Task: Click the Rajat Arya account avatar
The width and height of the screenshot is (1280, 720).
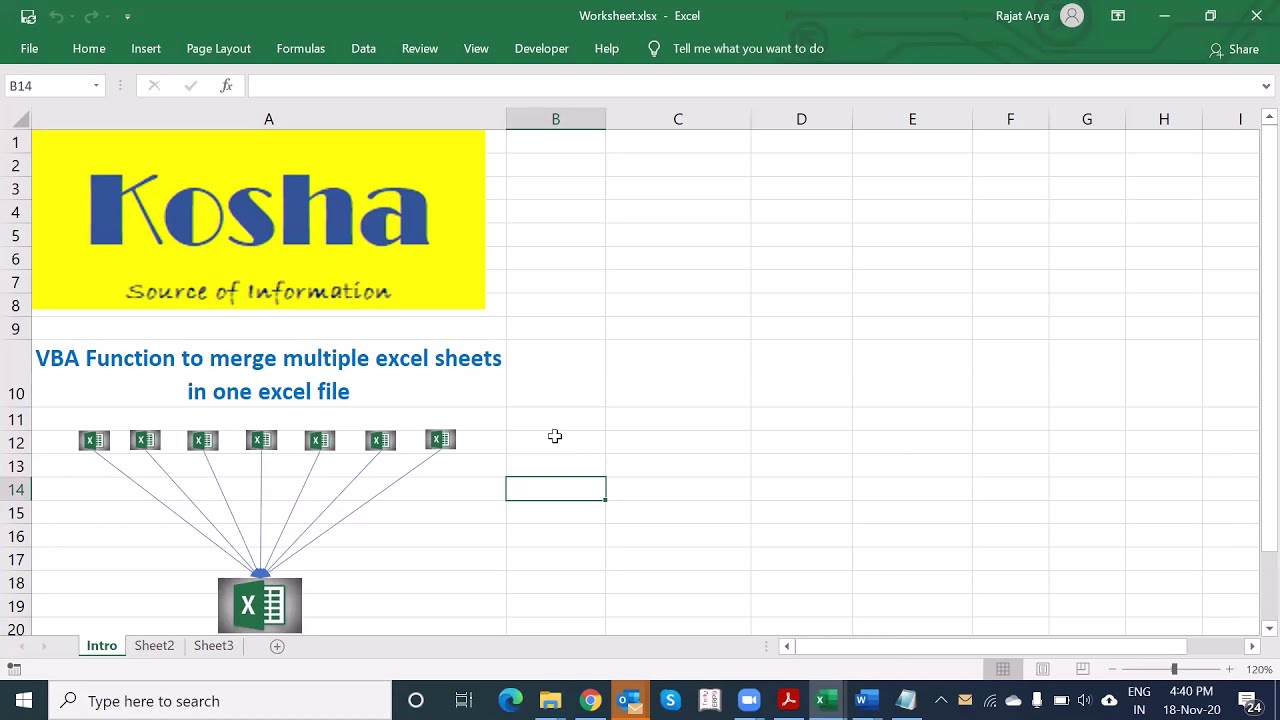Action: pyautogui.click(x=1072, y=16)
